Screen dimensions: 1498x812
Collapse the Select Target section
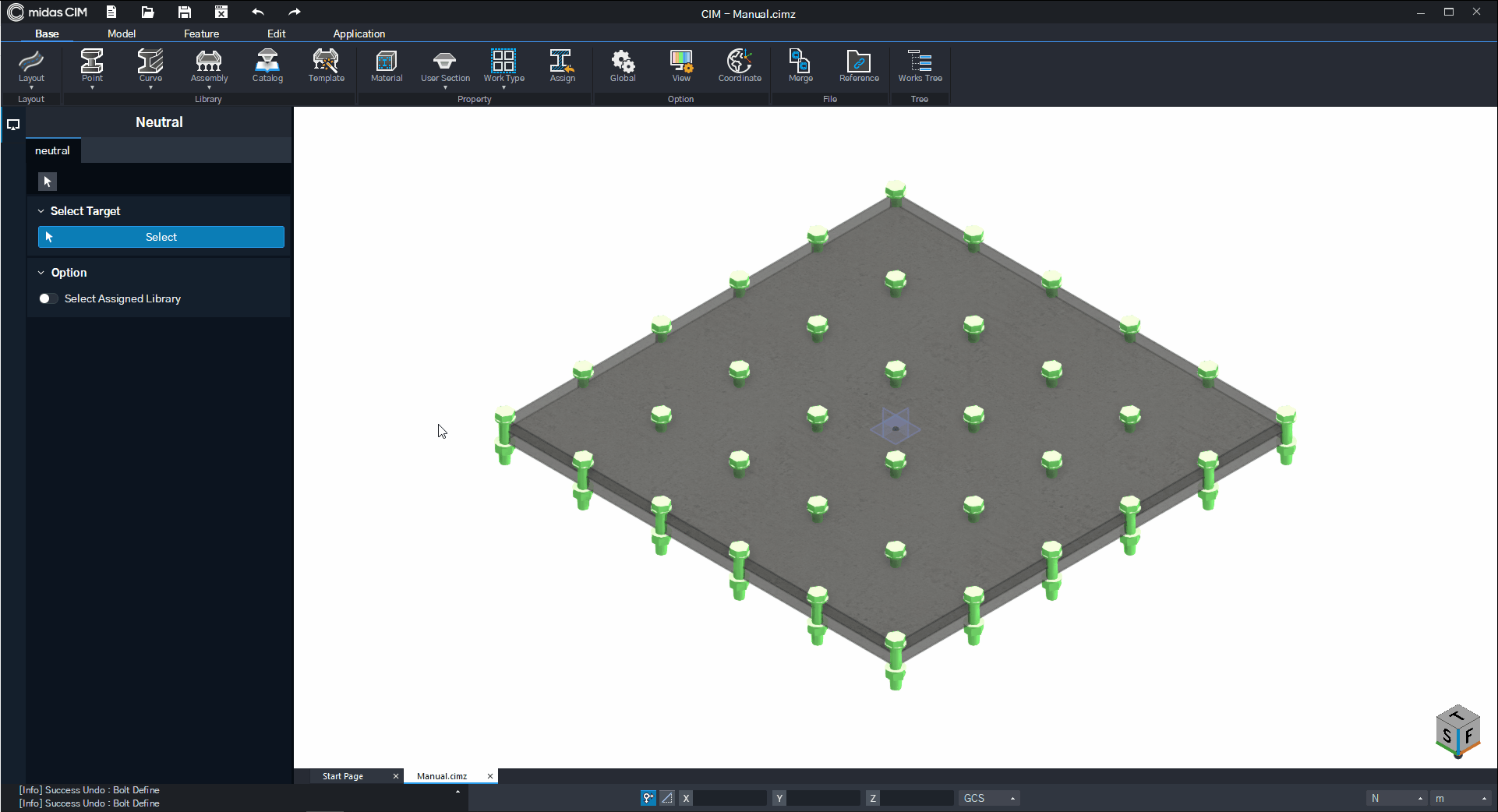[41, 211]
